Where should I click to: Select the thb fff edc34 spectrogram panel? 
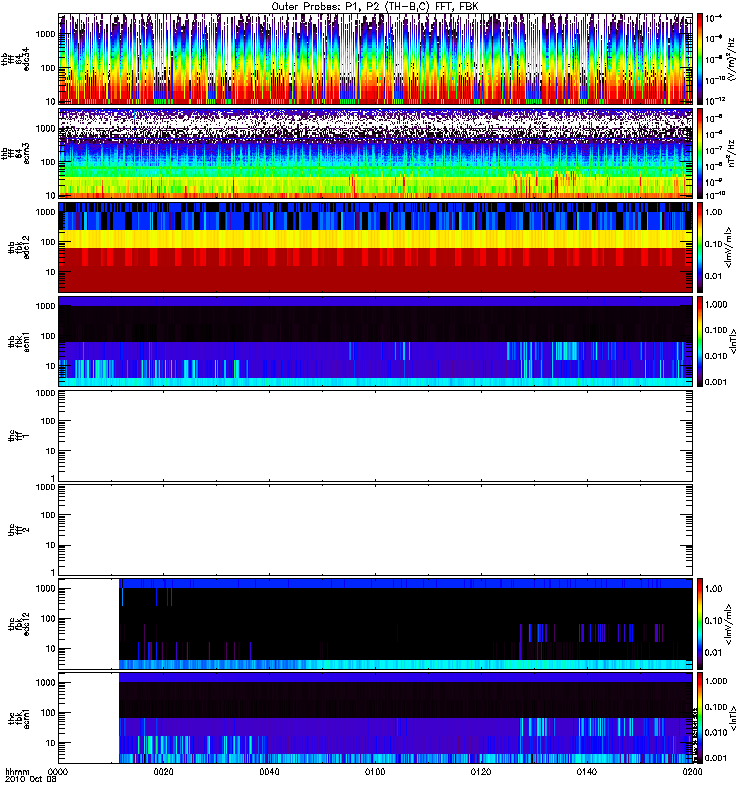tap(376, 59)
